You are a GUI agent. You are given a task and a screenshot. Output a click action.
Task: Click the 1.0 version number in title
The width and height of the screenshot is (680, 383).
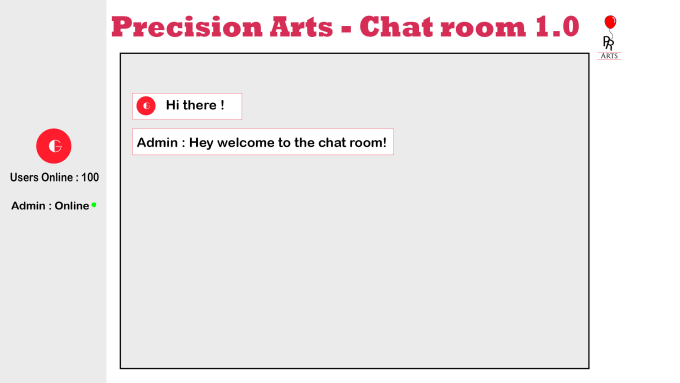coord(557,27)
